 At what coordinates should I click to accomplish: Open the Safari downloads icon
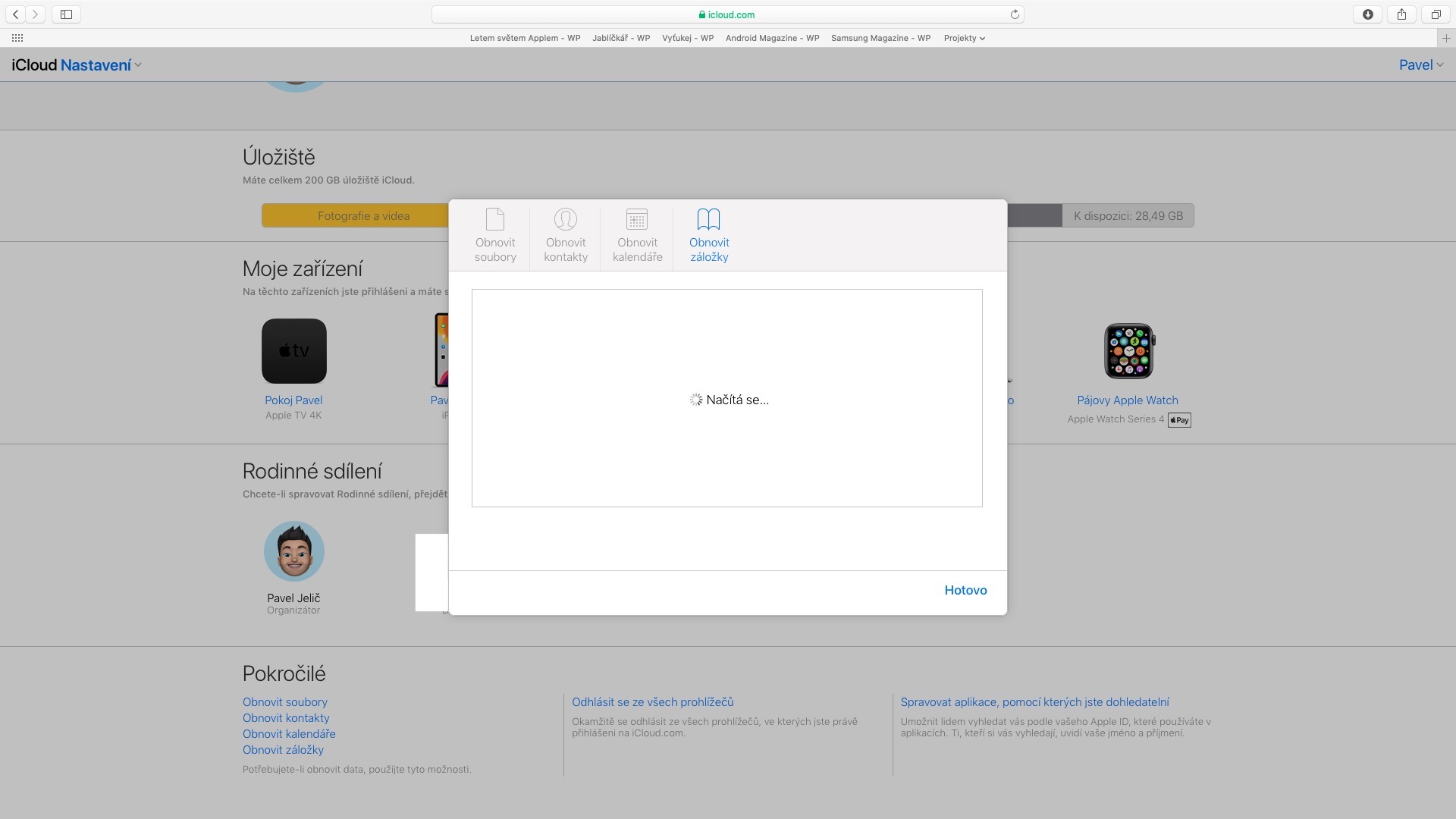point(1368,14)
